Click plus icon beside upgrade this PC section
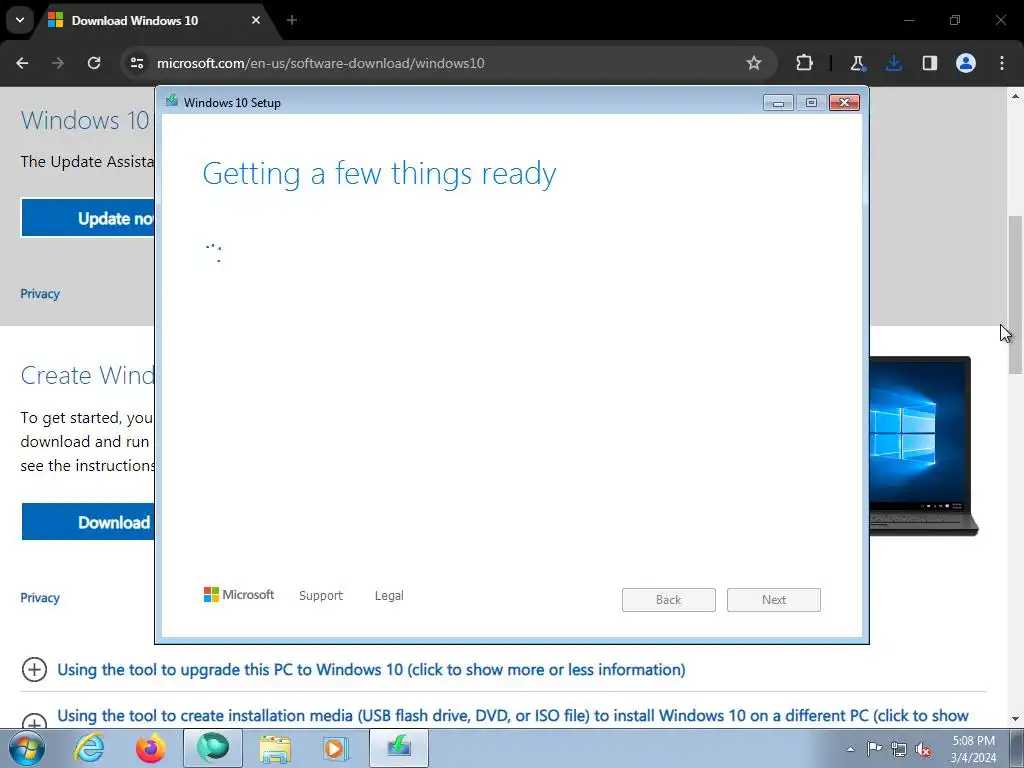The width and height of the screenshot is (1024, 768). (34, 669)
